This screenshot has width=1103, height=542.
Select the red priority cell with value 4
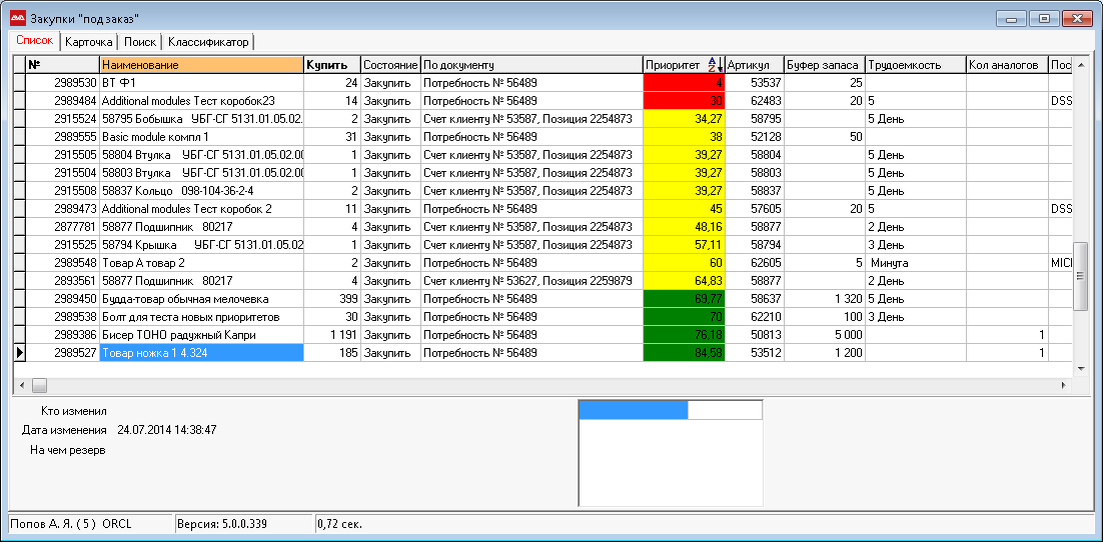point(684,82)
